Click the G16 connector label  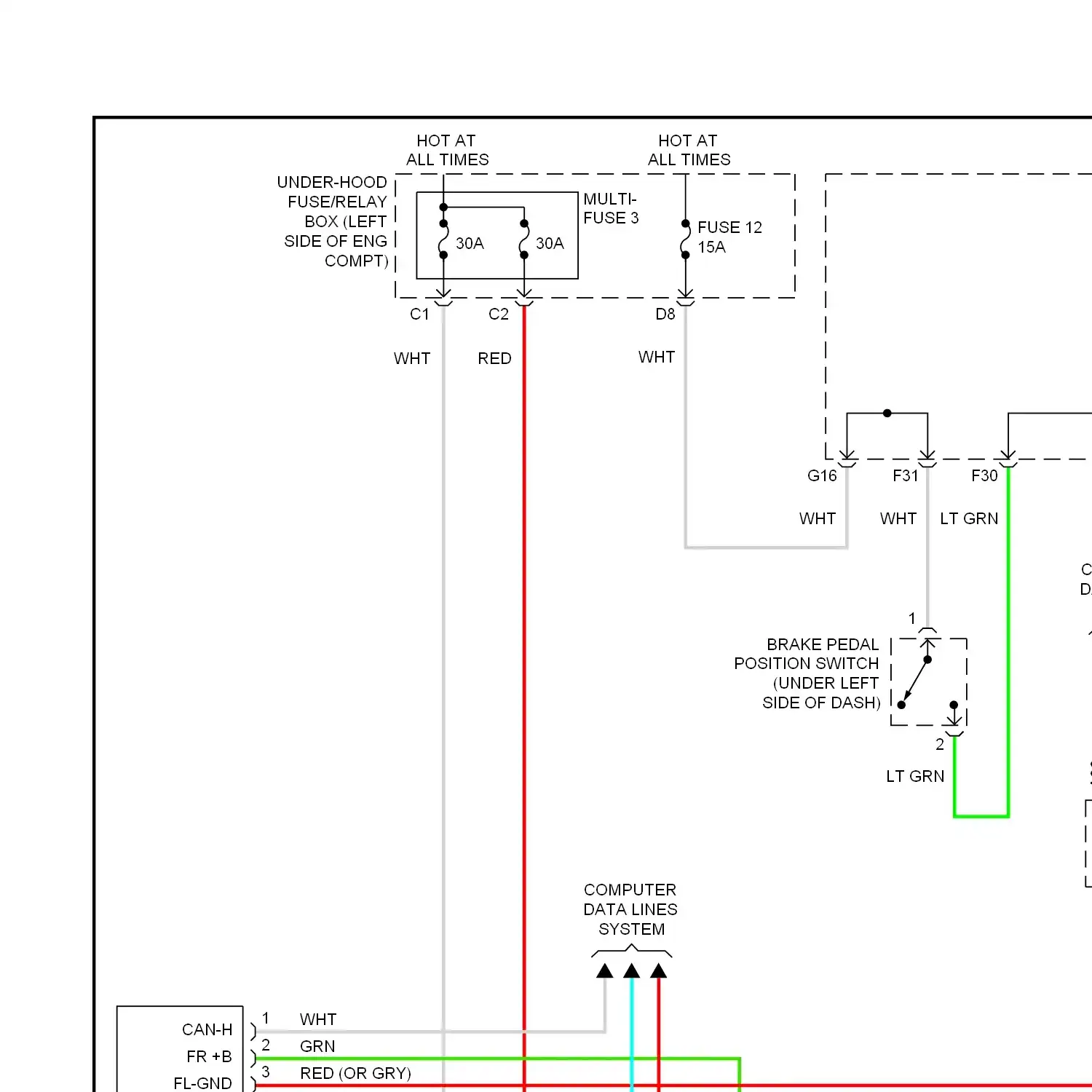(822, 475)
